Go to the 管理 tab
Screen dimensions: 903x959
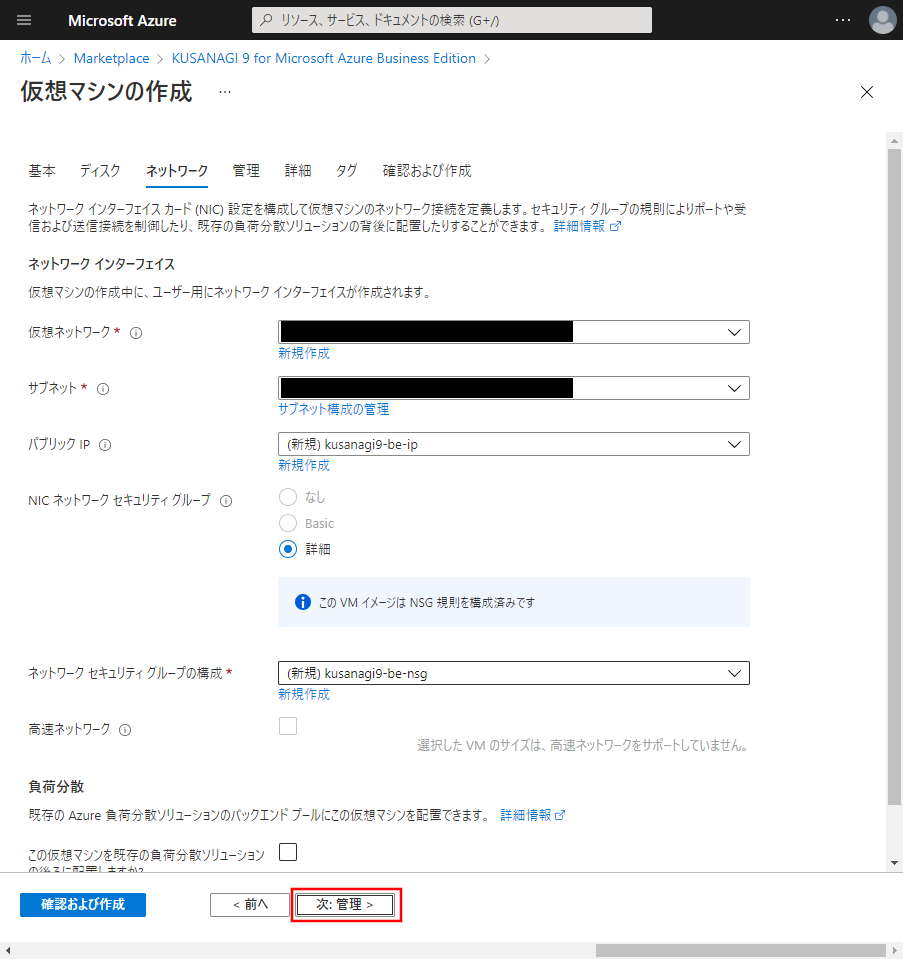tap(246, 171)
